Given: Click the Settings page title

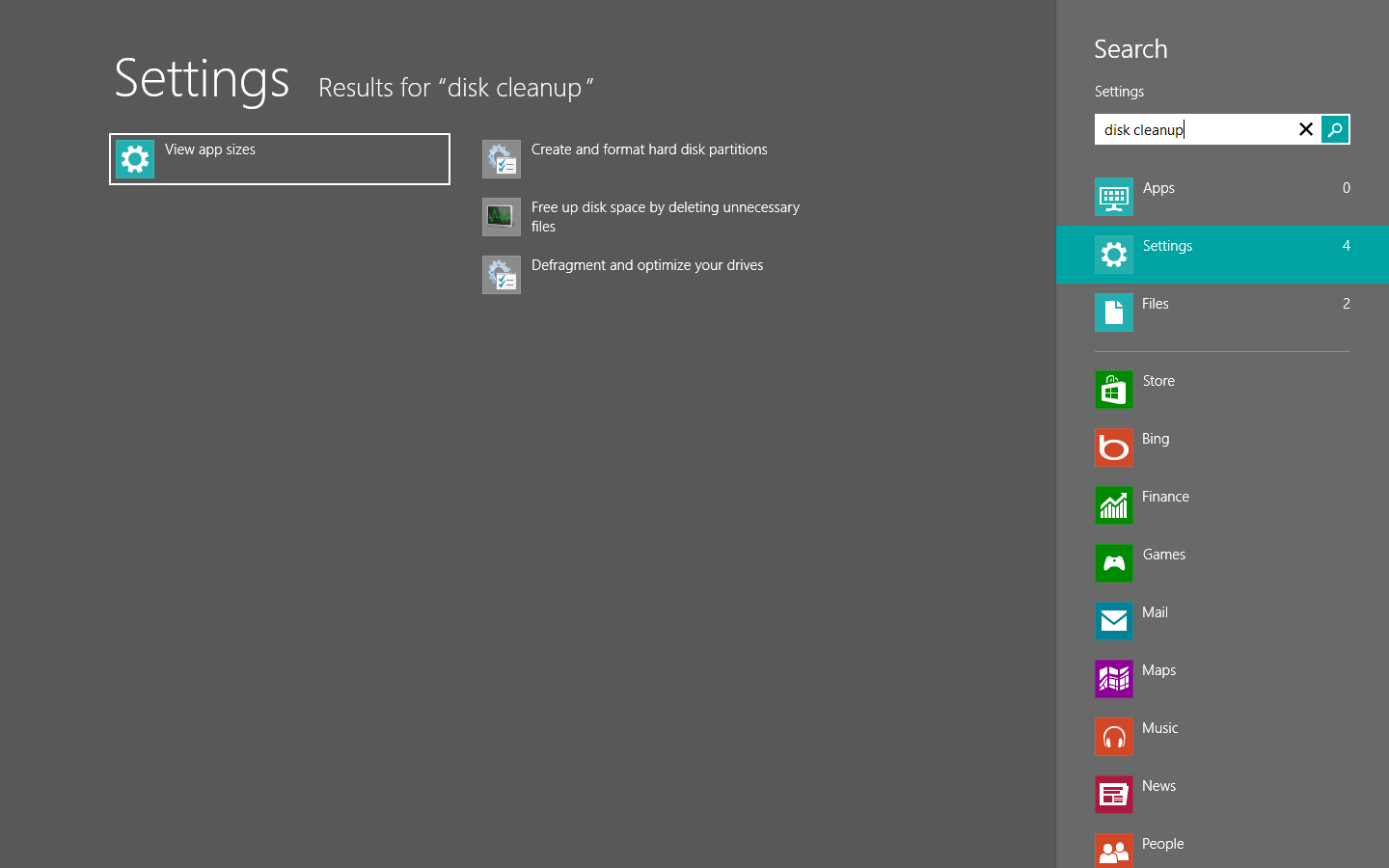Looking at the screenshot, I should (202, 79).
